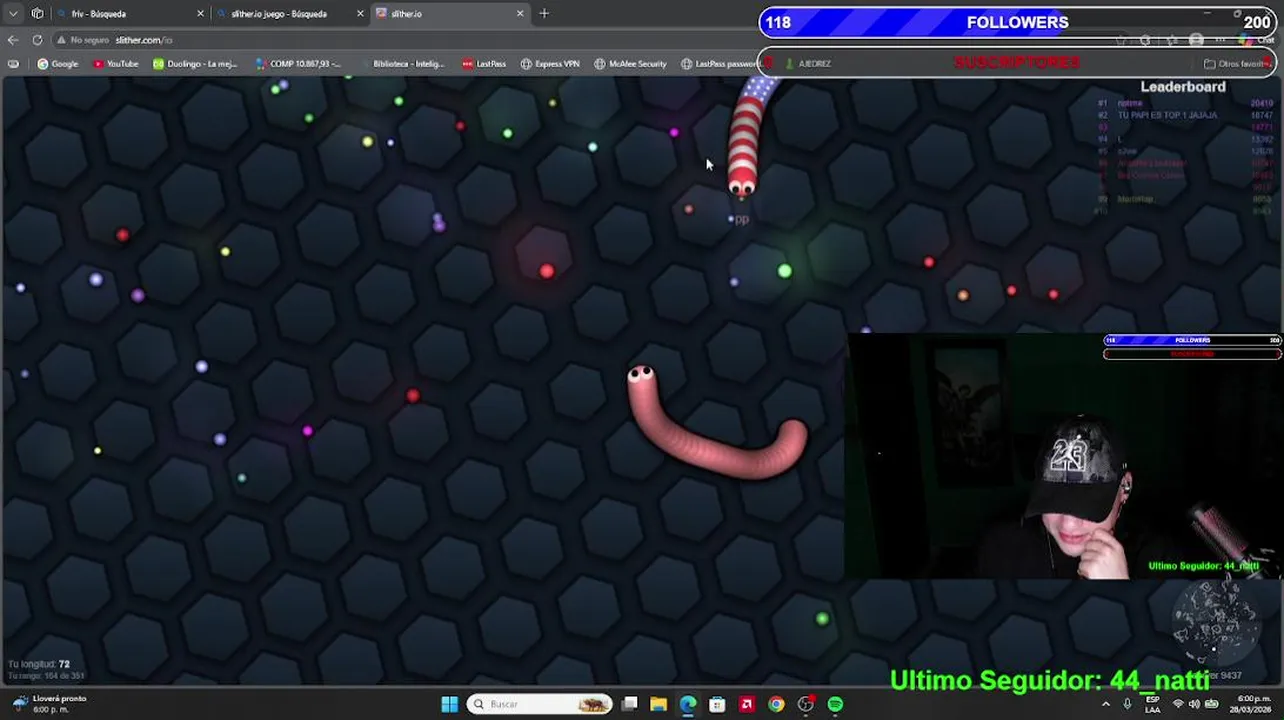This screenshot has width=1284, height=720.
Task: Click the bookmarks bar icon left of Google
Action: point(13,64)
